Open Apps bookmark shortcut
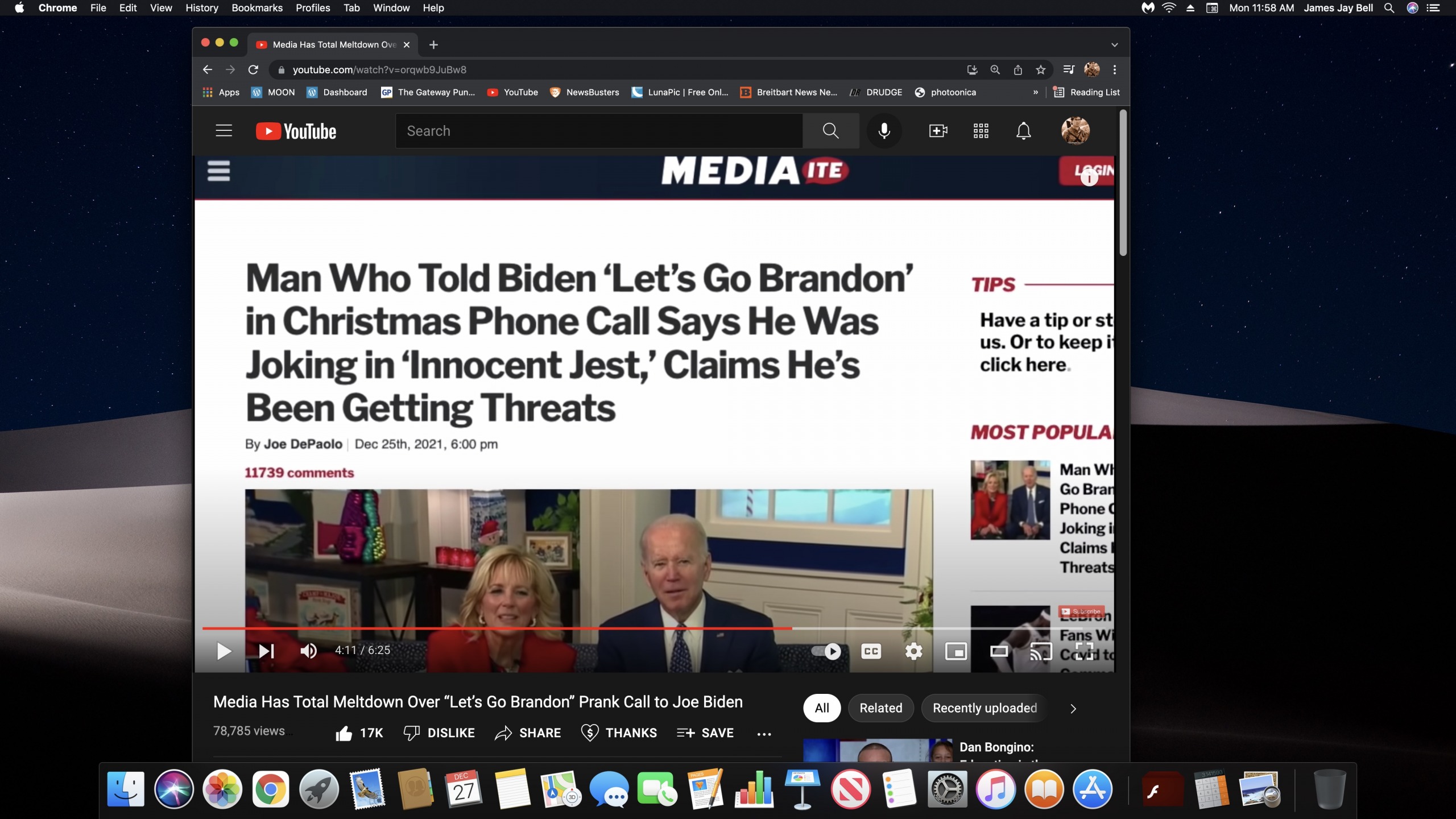 pos(221,92)
